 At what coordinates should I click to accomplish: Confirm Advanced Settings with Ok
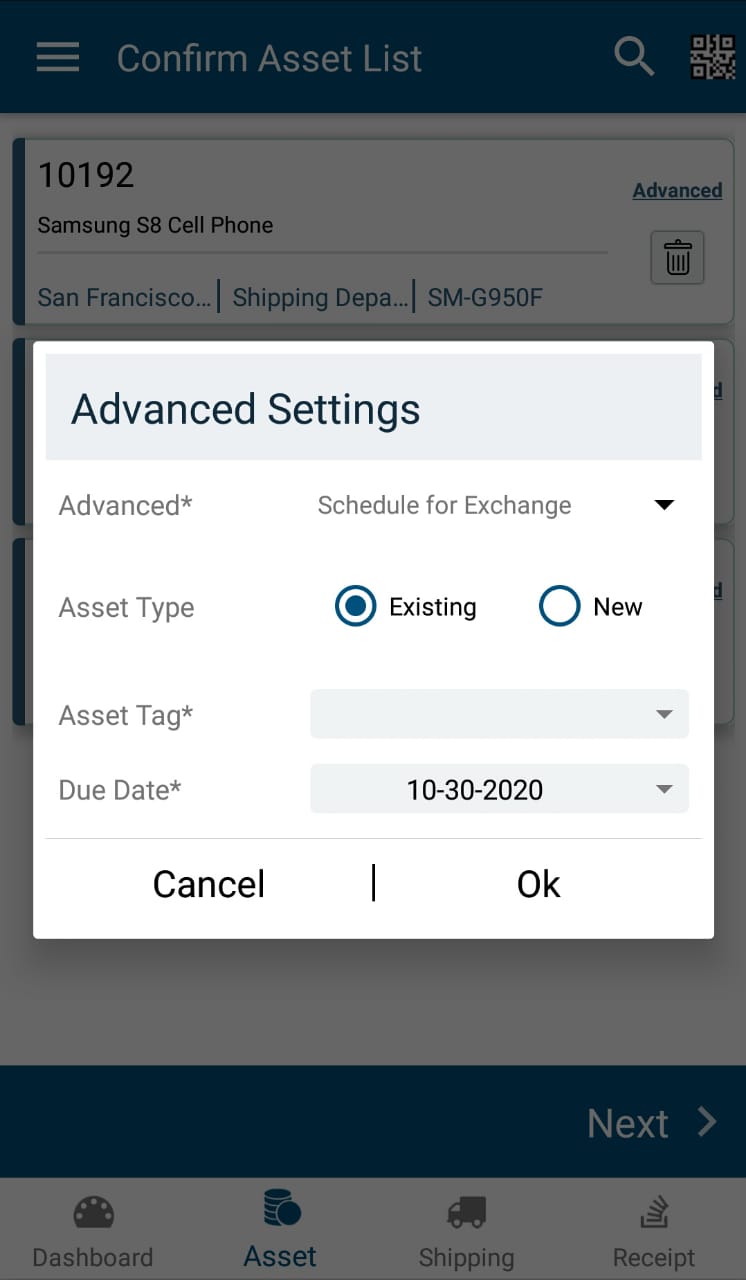pos(539,884)
